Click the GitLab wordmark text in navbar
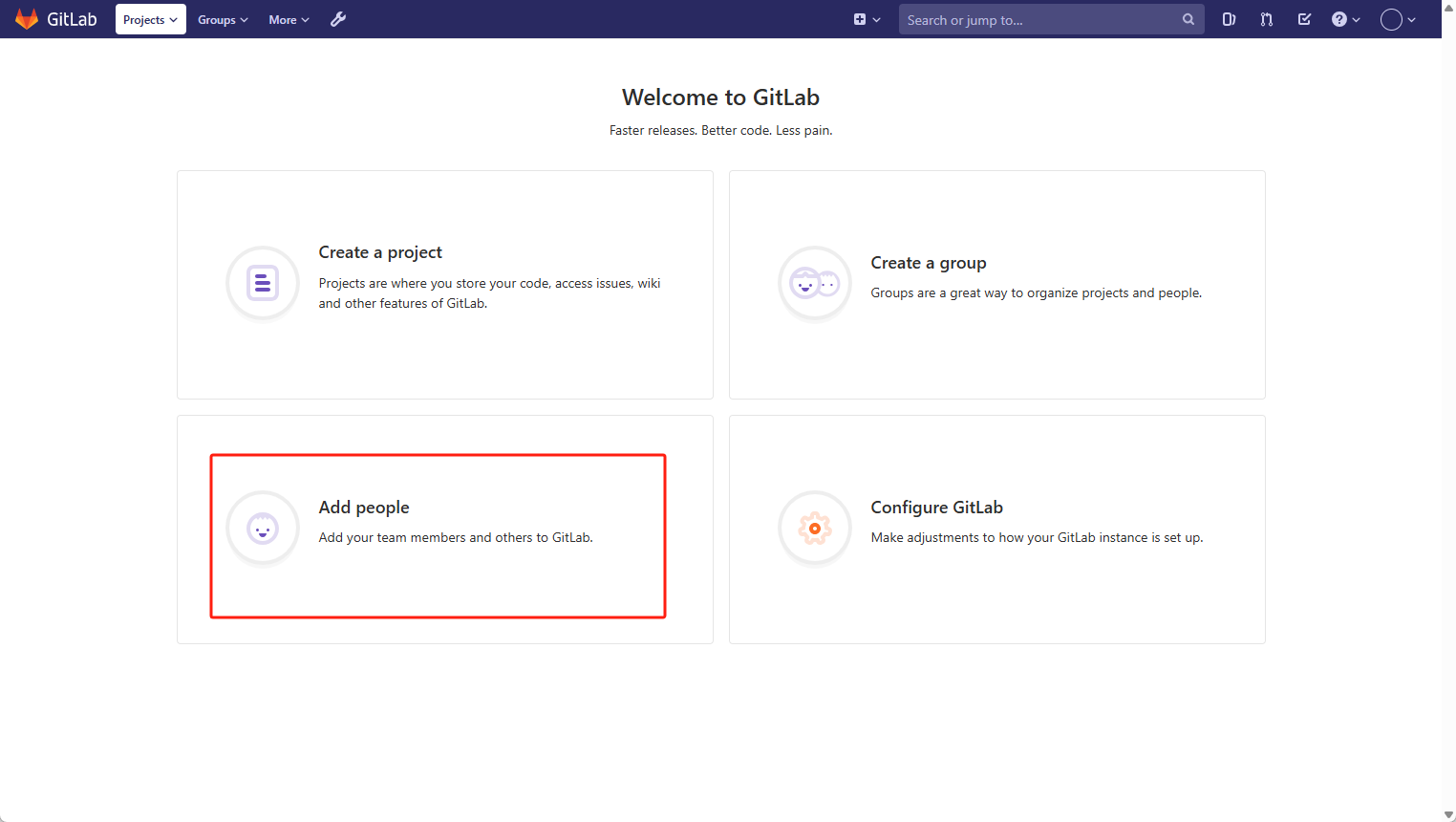This screenshot has width=1456, height=822. click(73, 19)
